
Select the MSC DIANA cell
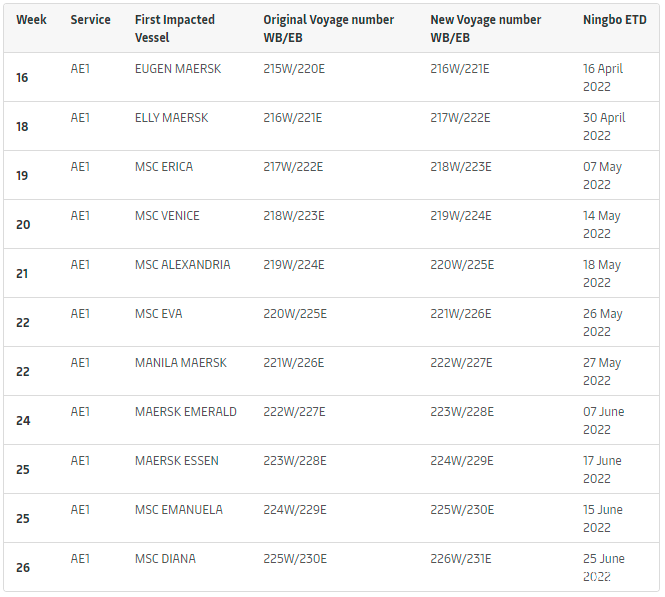click(165, 559)
